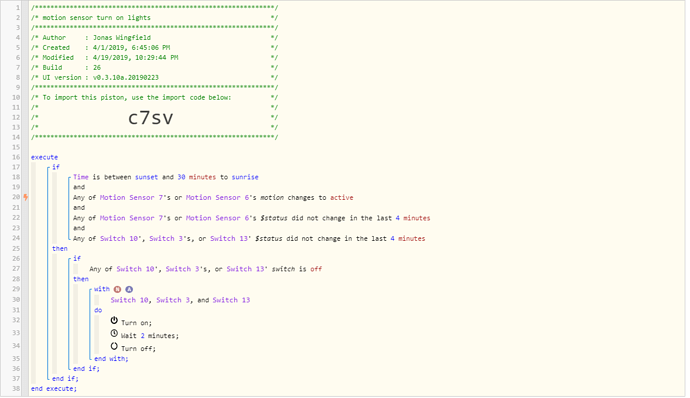Viewport: 690px width, 398px height.
Task: Click the circle icon beside Turn off
Action: coord(114,346)
